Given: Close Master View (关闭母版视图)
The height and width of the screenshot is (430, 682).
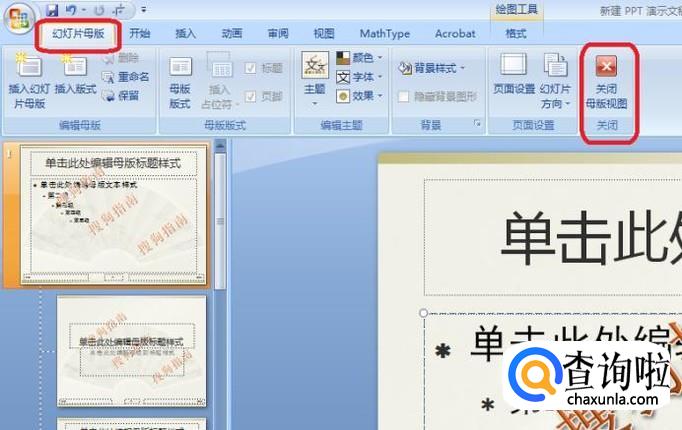Looking at the screenshot, I should pyautogui.click(x=606, y=82).
